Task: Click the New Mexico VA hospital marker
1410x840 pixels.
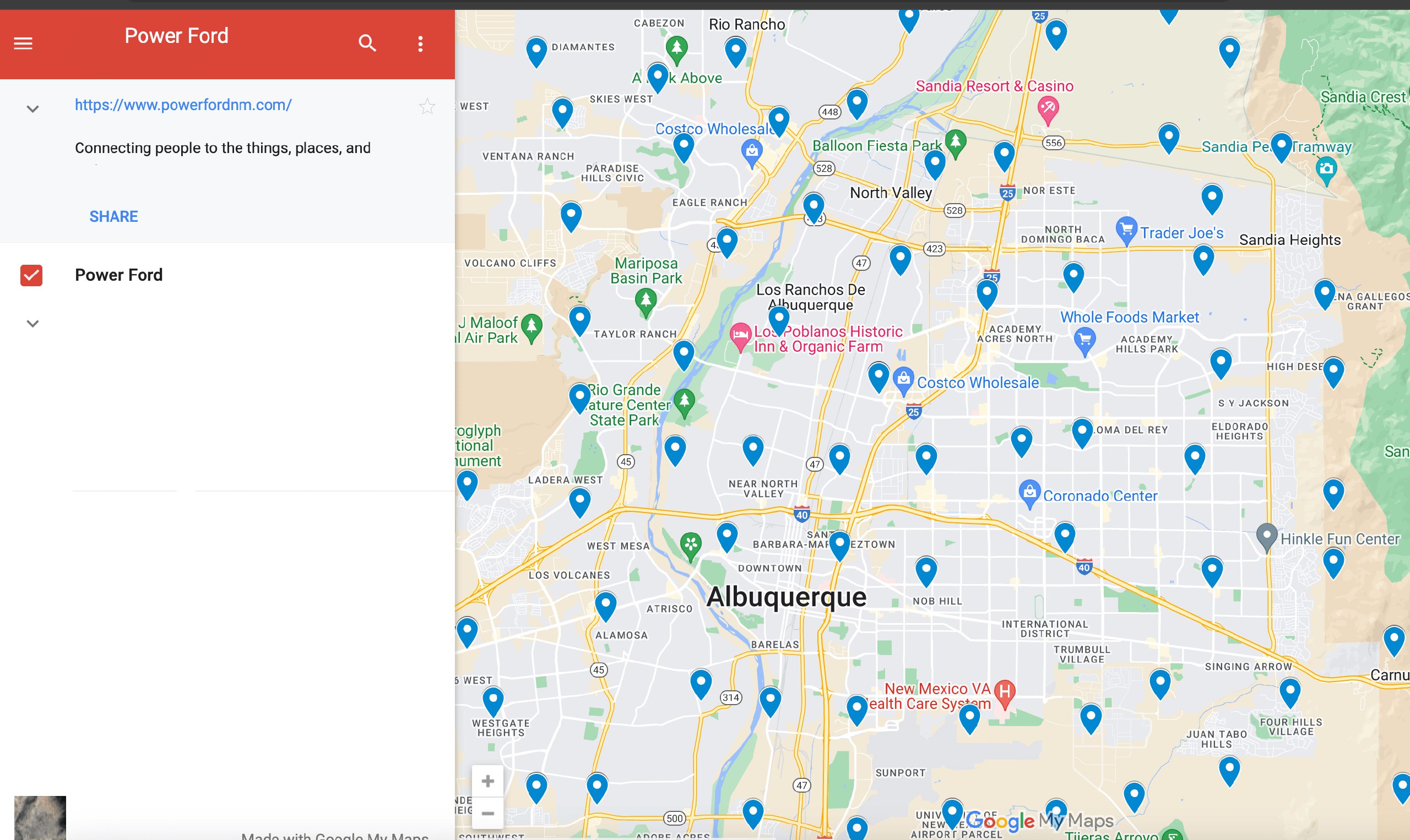Action: 1005,692
